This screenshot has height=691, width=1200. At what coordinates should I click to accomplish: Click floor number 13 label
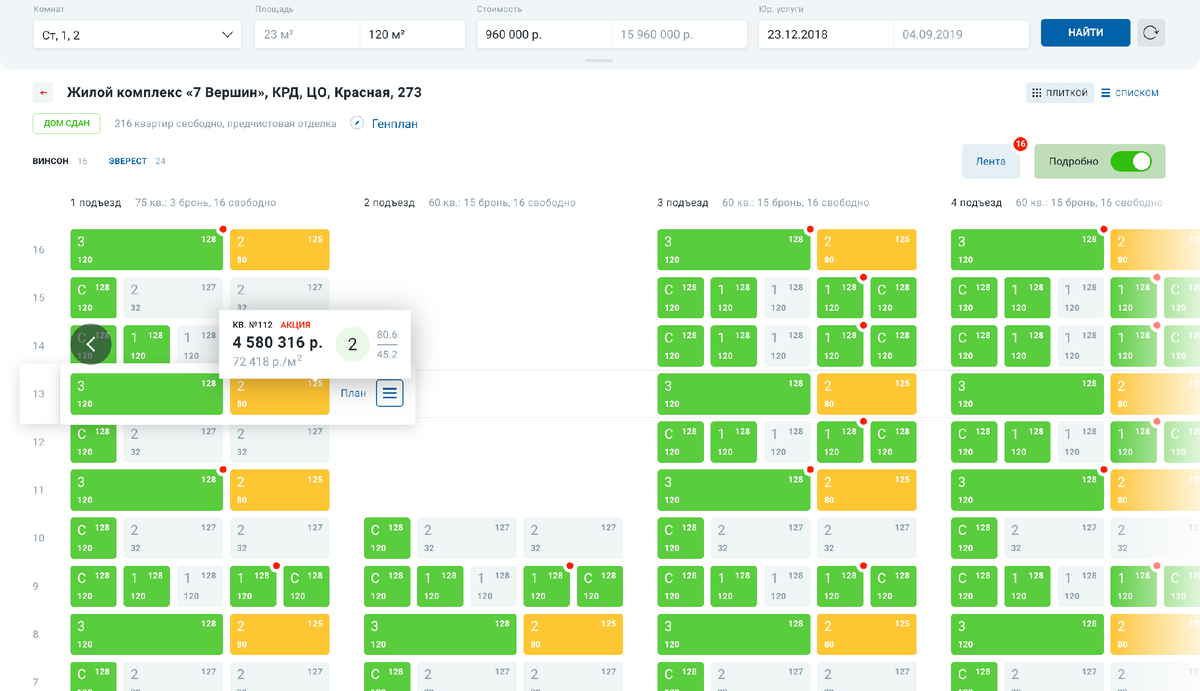(39, 394)
